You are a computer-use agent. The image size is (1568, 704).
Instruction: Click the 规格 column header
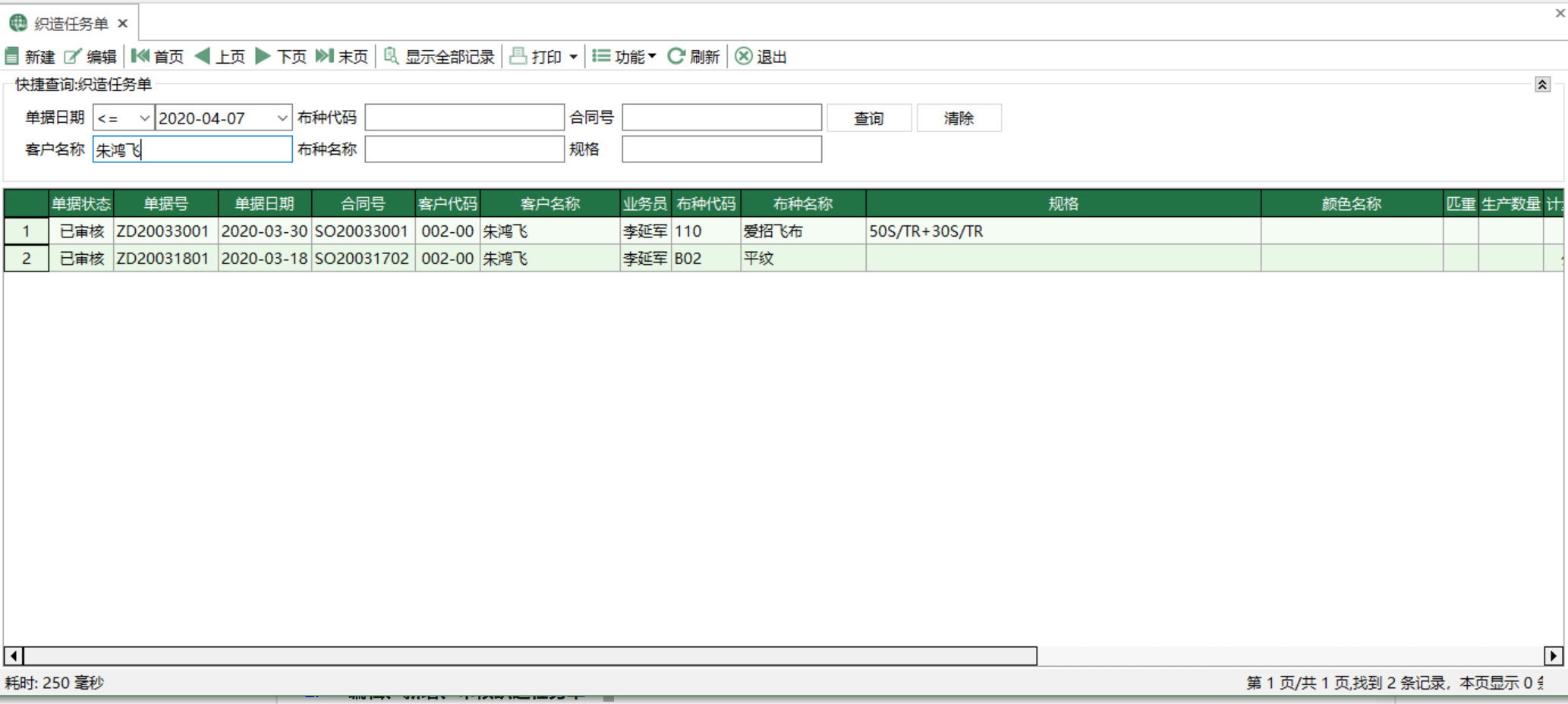click(1063, 203)
